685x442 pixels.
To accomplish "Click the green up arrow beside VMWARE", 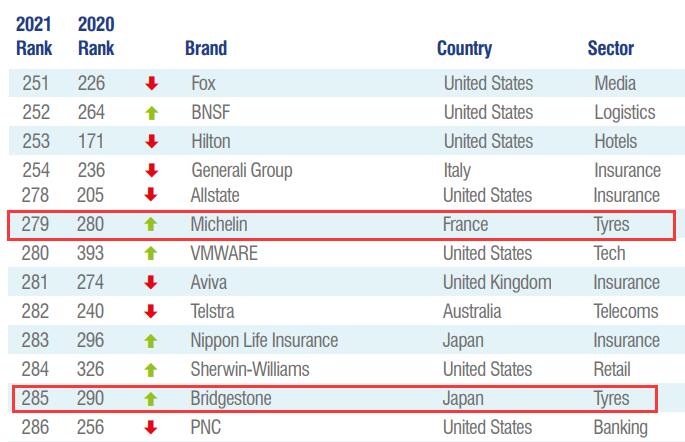I will pos(151,253).
